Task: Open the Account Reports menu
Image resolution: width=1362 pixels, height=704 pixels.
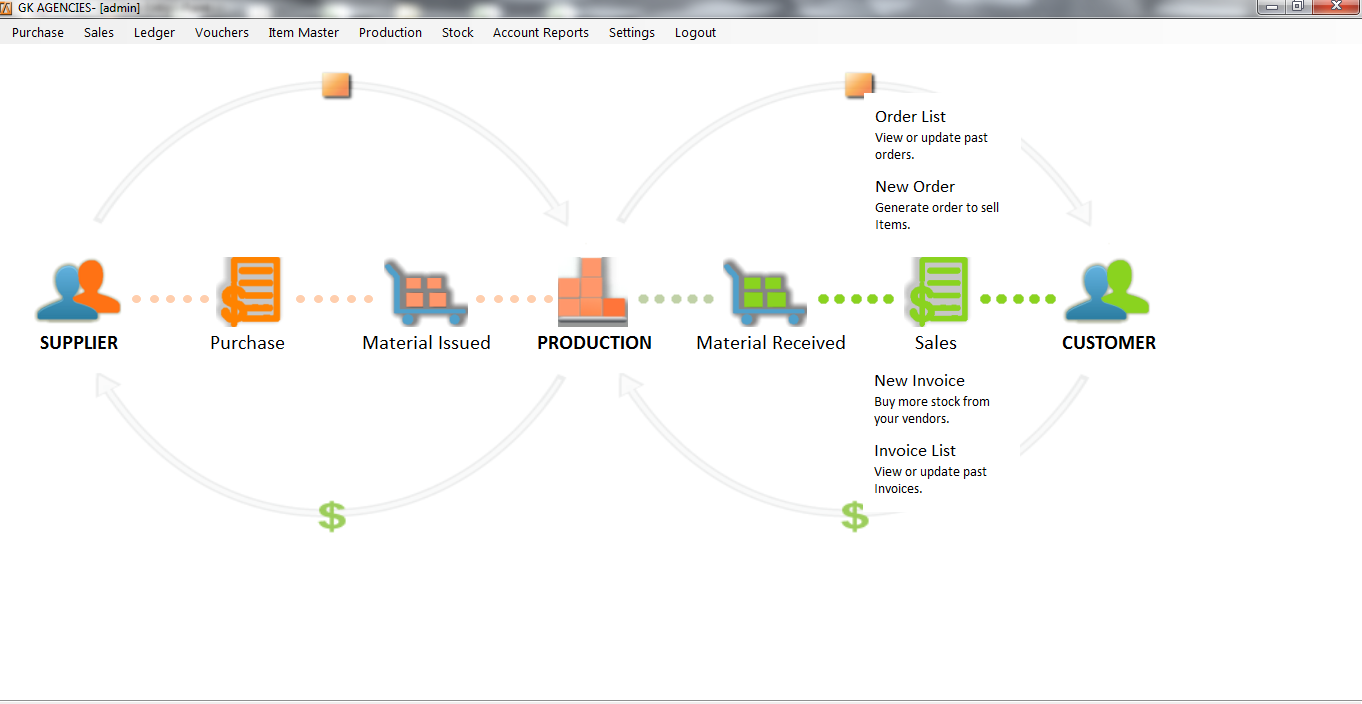Action: point(540,33)
